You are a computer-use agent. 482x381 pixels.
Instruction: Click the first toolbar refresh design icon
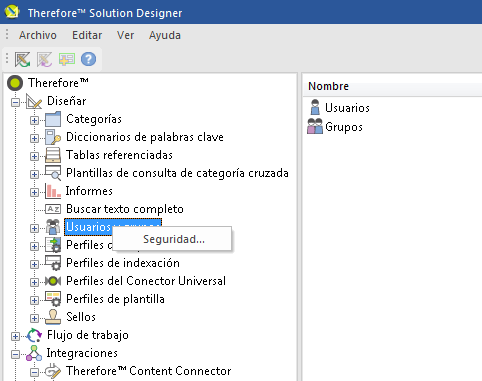coord(22,60)
